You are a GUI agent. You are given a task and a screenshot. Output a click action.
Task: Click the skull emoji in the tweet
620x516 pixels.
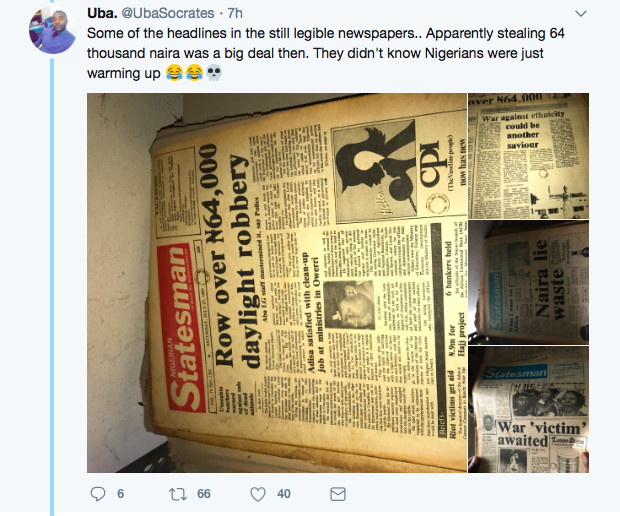(214, 73)
